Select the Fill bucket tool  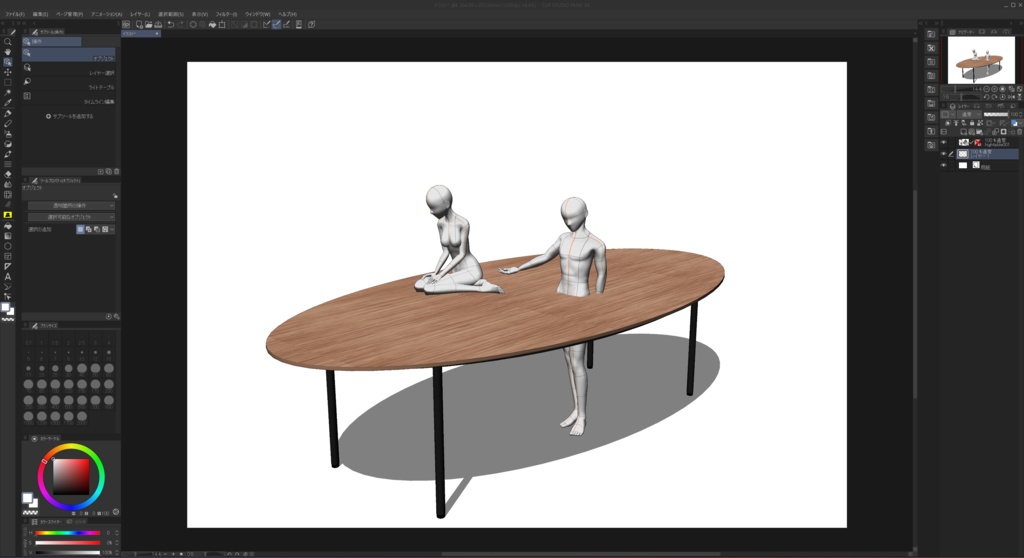8,225
